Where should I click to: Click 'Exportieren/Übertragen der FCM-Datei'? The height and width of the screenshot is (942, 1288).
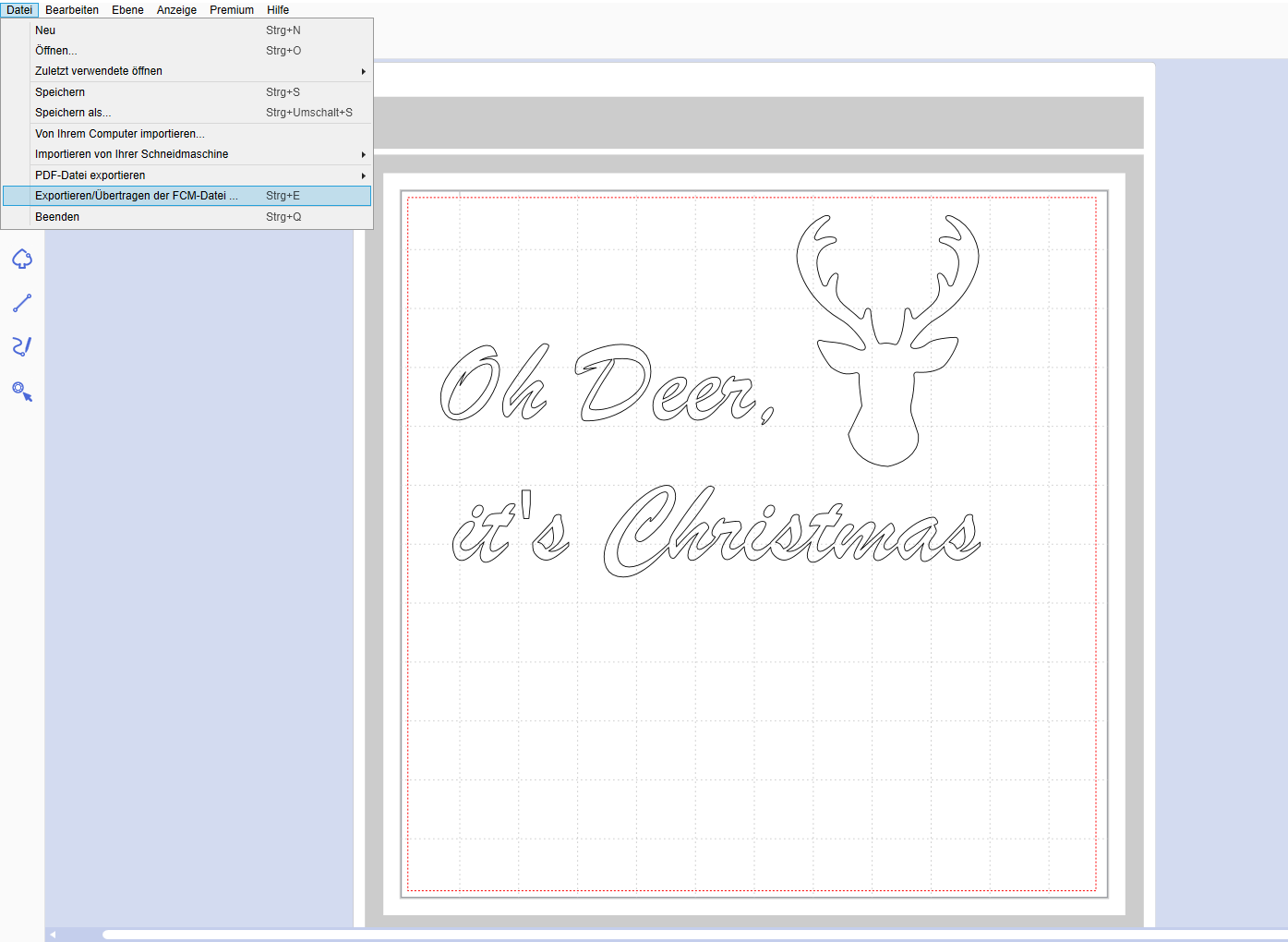point(137,196)
